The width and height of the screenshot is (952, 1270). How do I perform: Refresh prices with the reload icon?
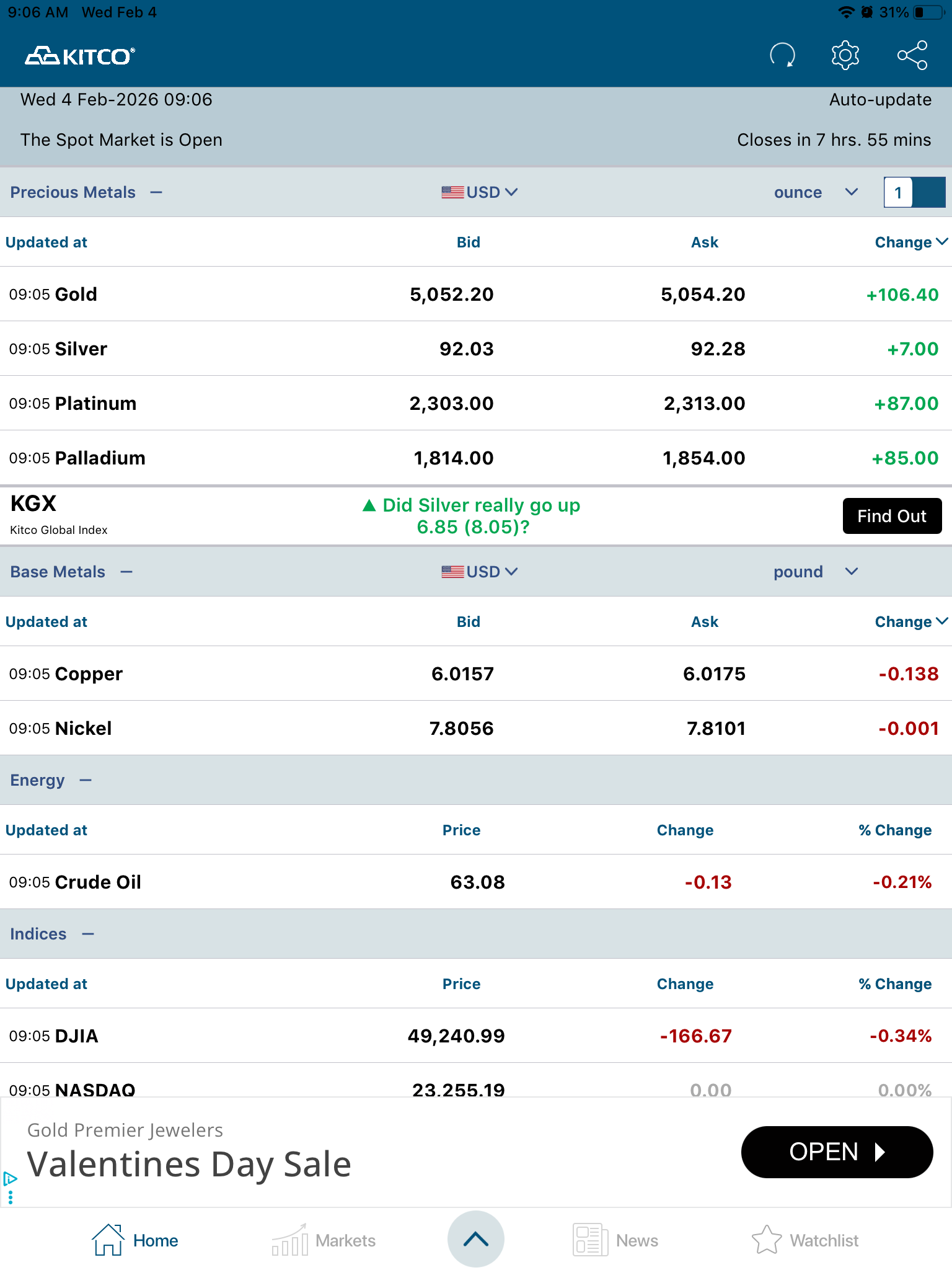click(782, 55)
